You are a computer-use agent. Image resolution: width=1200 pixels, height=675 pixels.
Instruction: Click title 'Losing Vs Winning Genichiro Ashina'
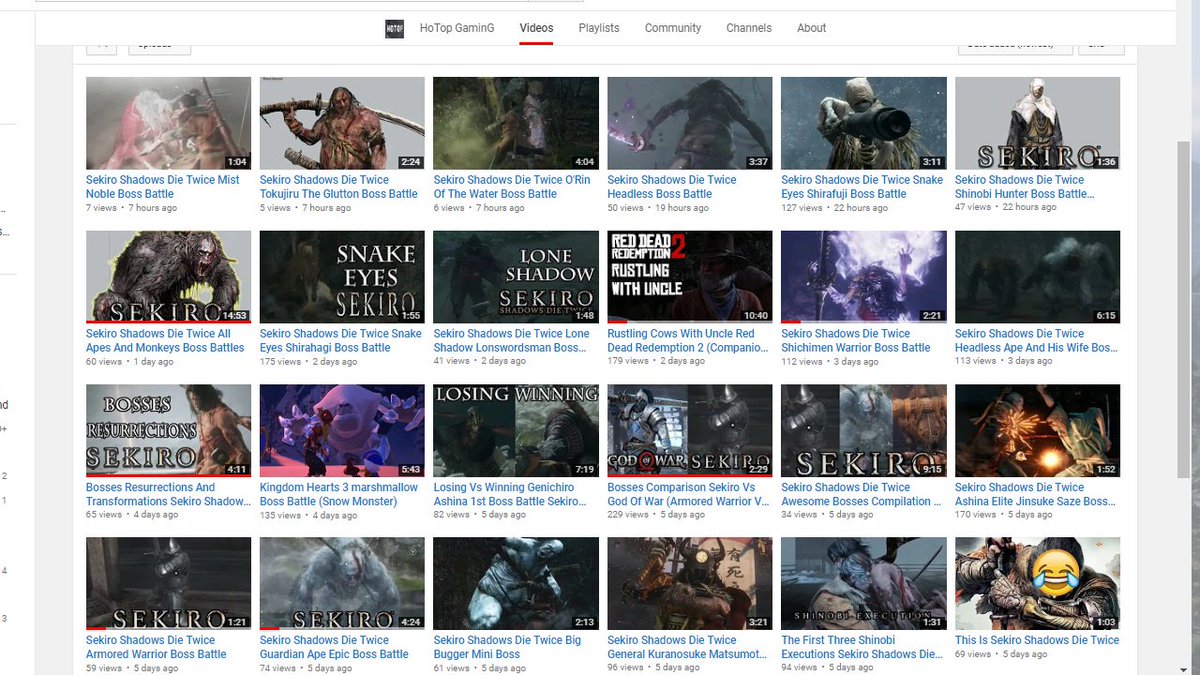tap(510, 494)
